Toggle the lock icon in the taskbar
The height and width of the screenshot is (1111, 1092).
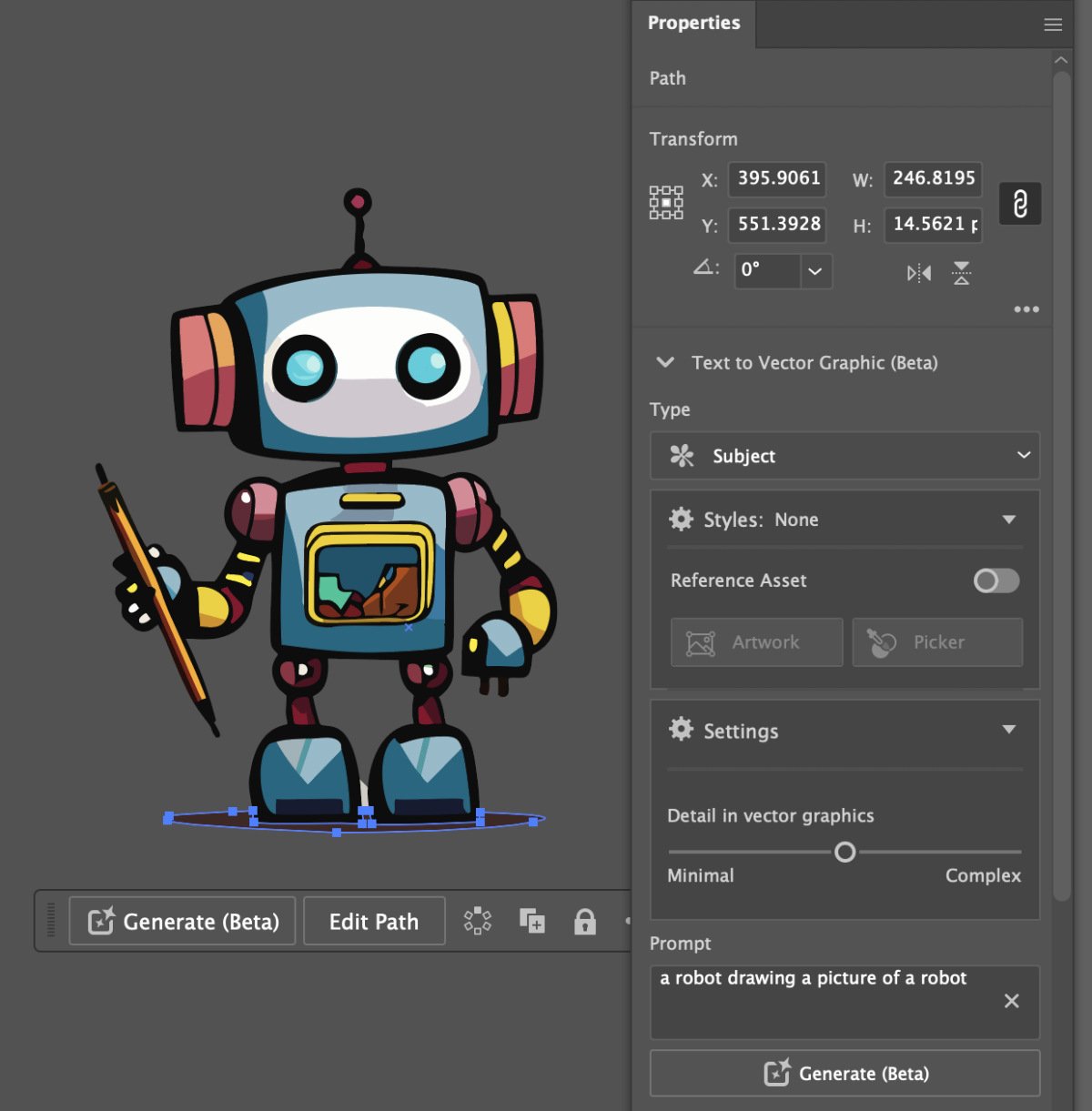coord(586,921)
